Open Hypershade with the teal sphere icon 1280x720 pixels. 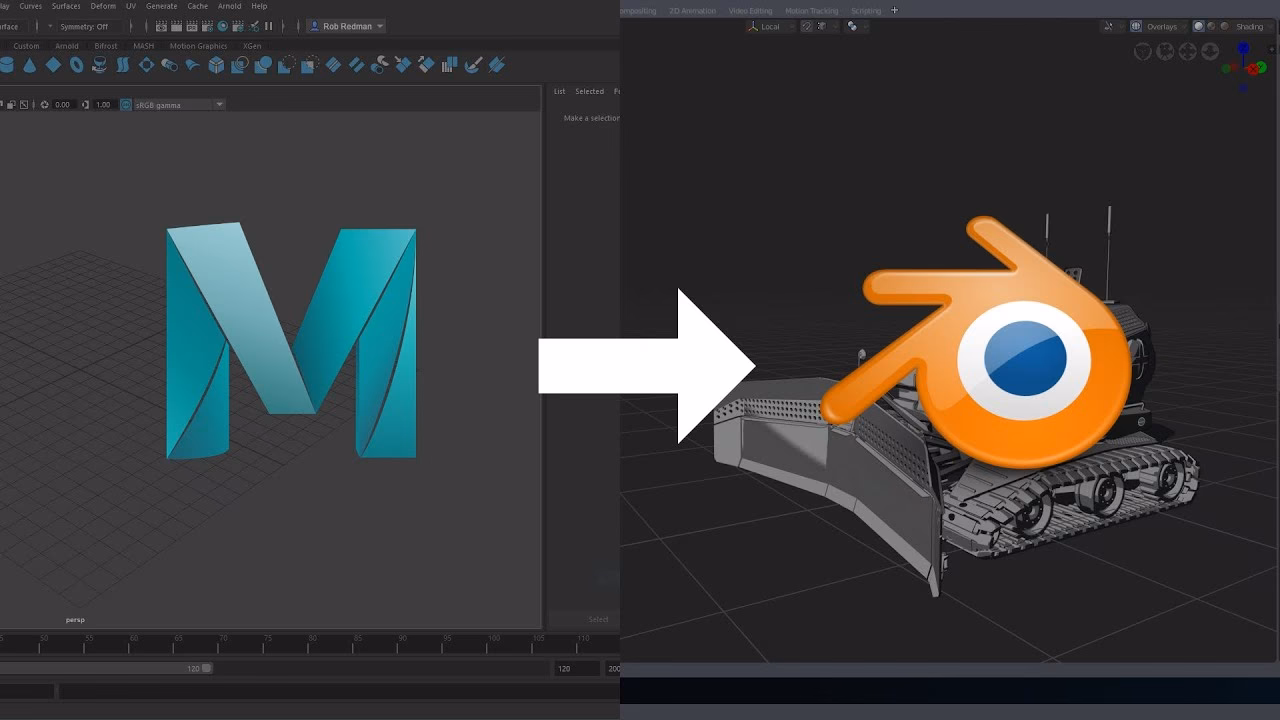(222, 26)
